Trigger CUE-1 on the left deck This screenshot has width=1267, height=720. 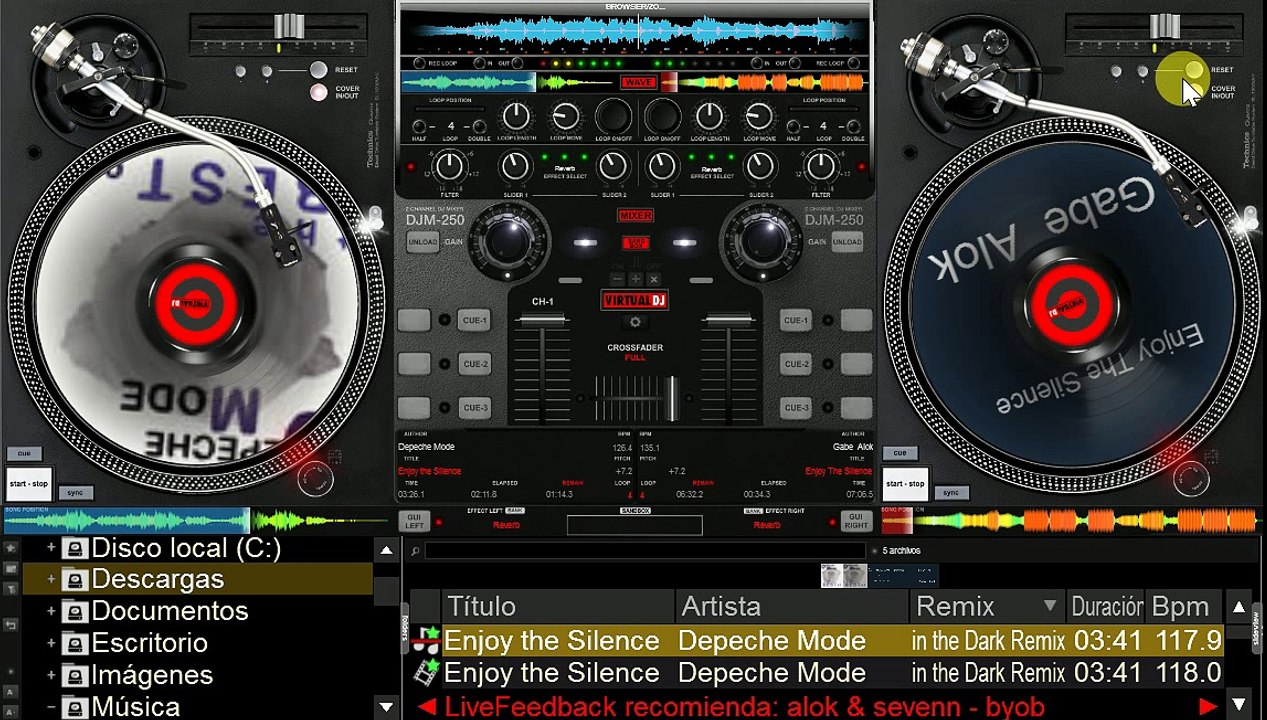point(474,320)
